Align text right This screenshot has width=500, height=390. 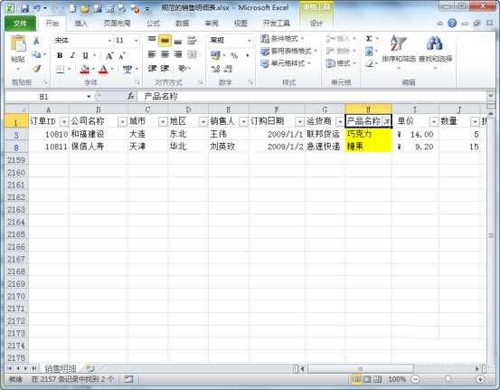(178, 54)
